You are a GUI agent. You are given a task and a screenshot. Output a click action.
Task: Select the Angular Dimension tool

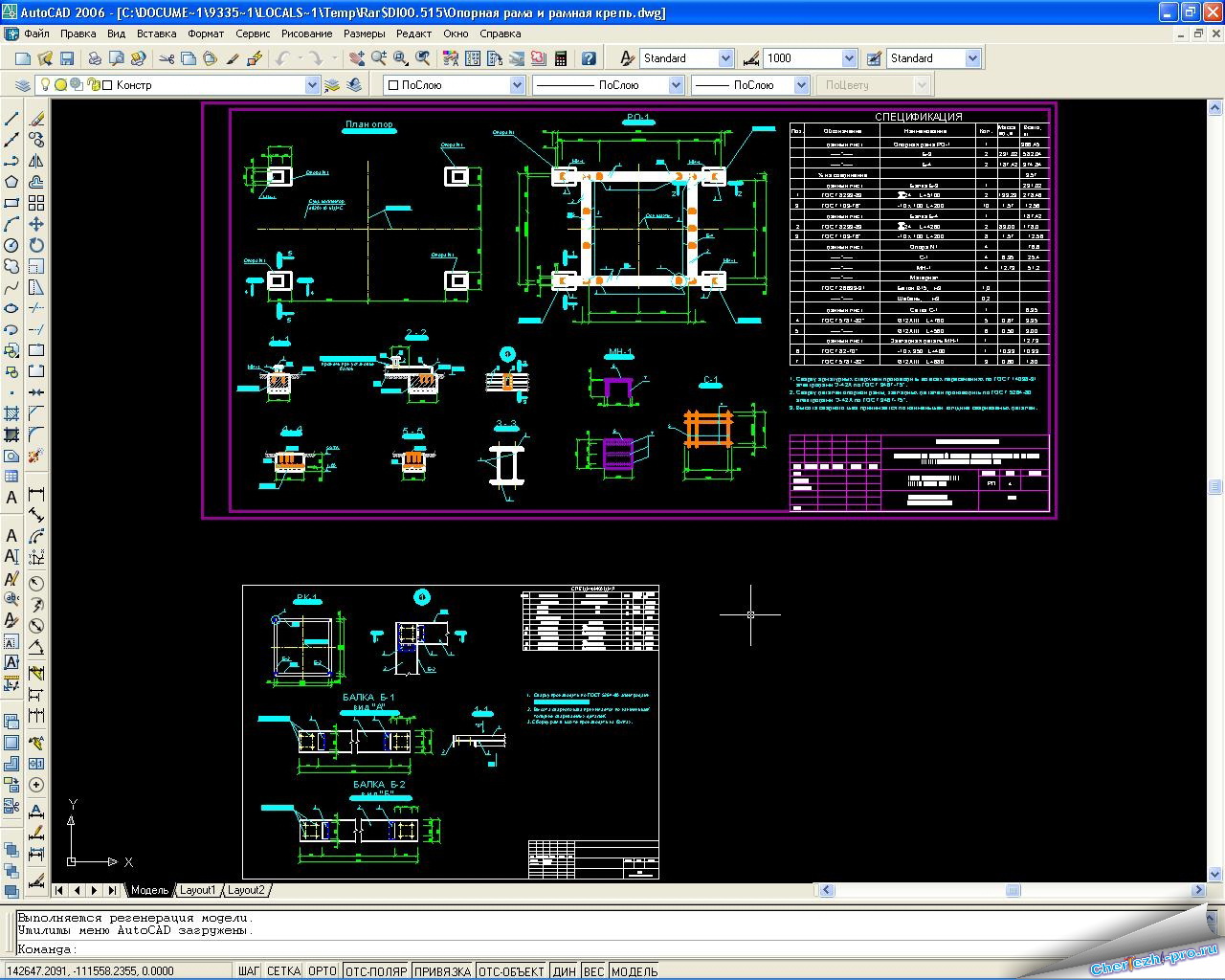[x=36, y=649]
